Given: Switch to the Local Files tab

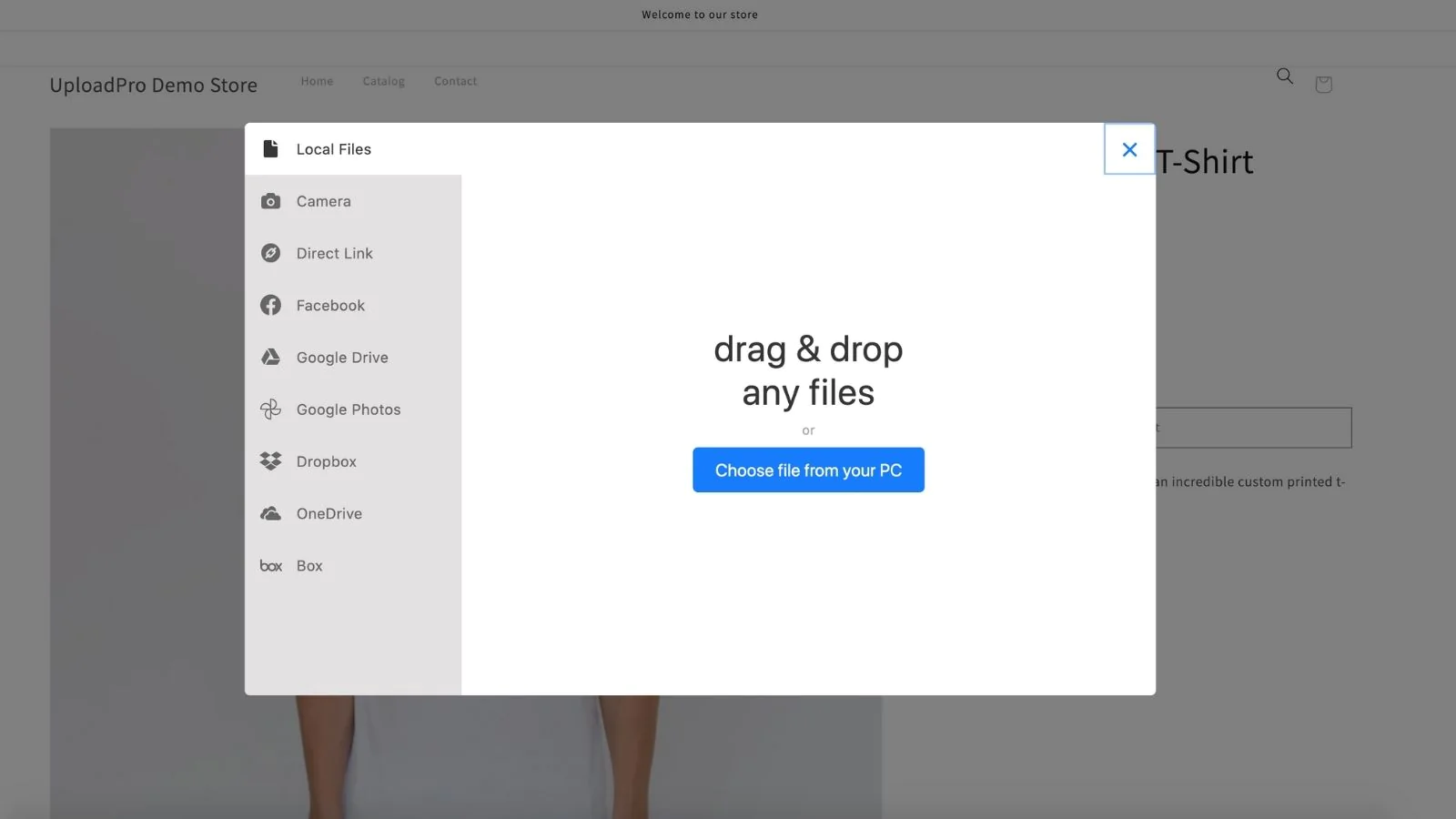Looking at the screenshot, I should (x=333, y=149).
